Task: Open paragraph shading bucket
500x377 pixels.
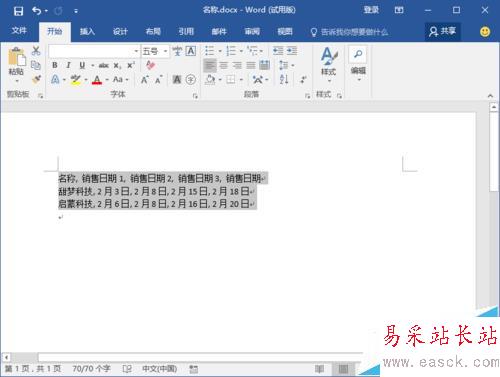Action: 210,80
